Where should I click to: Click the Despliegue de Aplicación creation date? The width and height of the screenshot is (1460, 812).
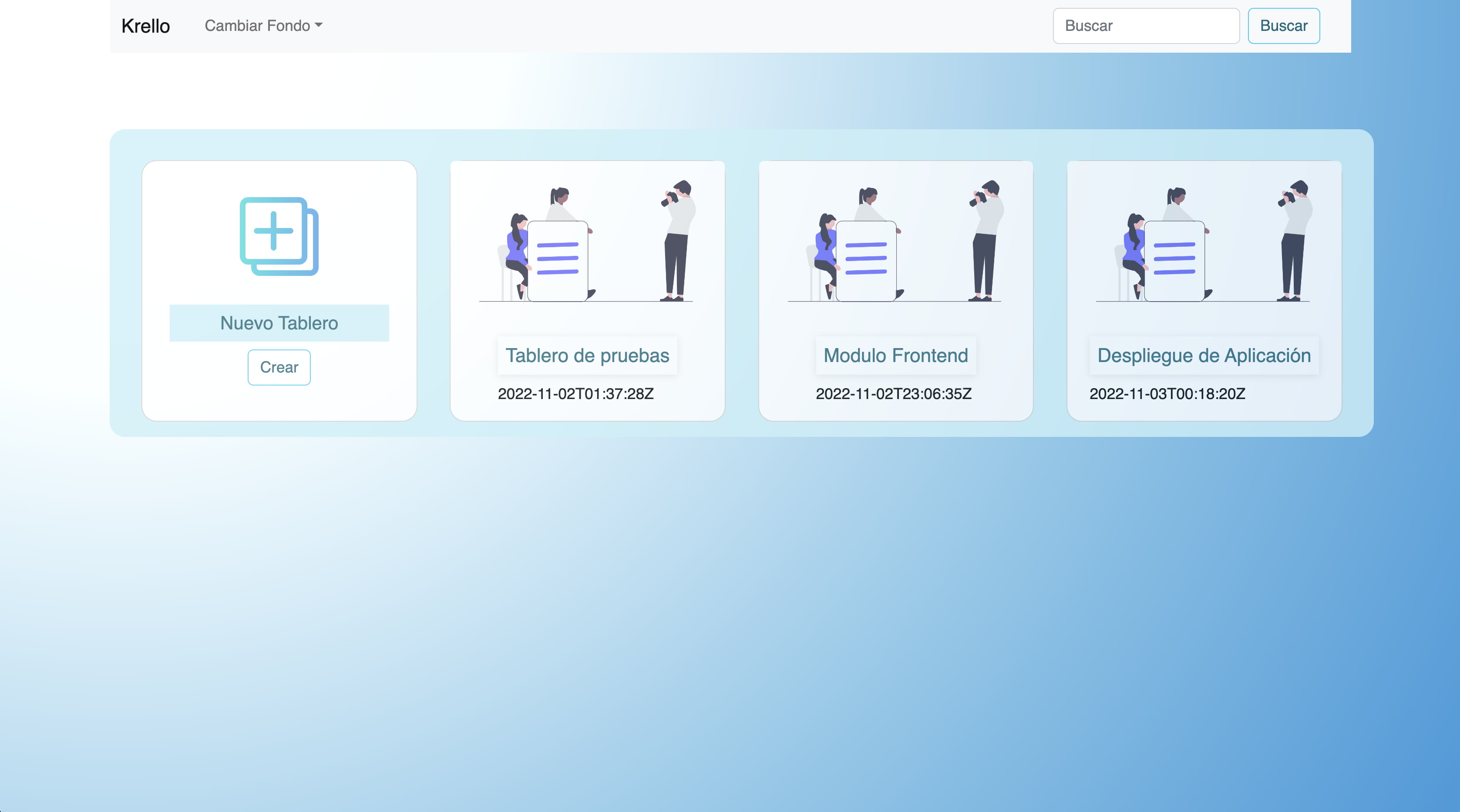tap(1167, 394)
